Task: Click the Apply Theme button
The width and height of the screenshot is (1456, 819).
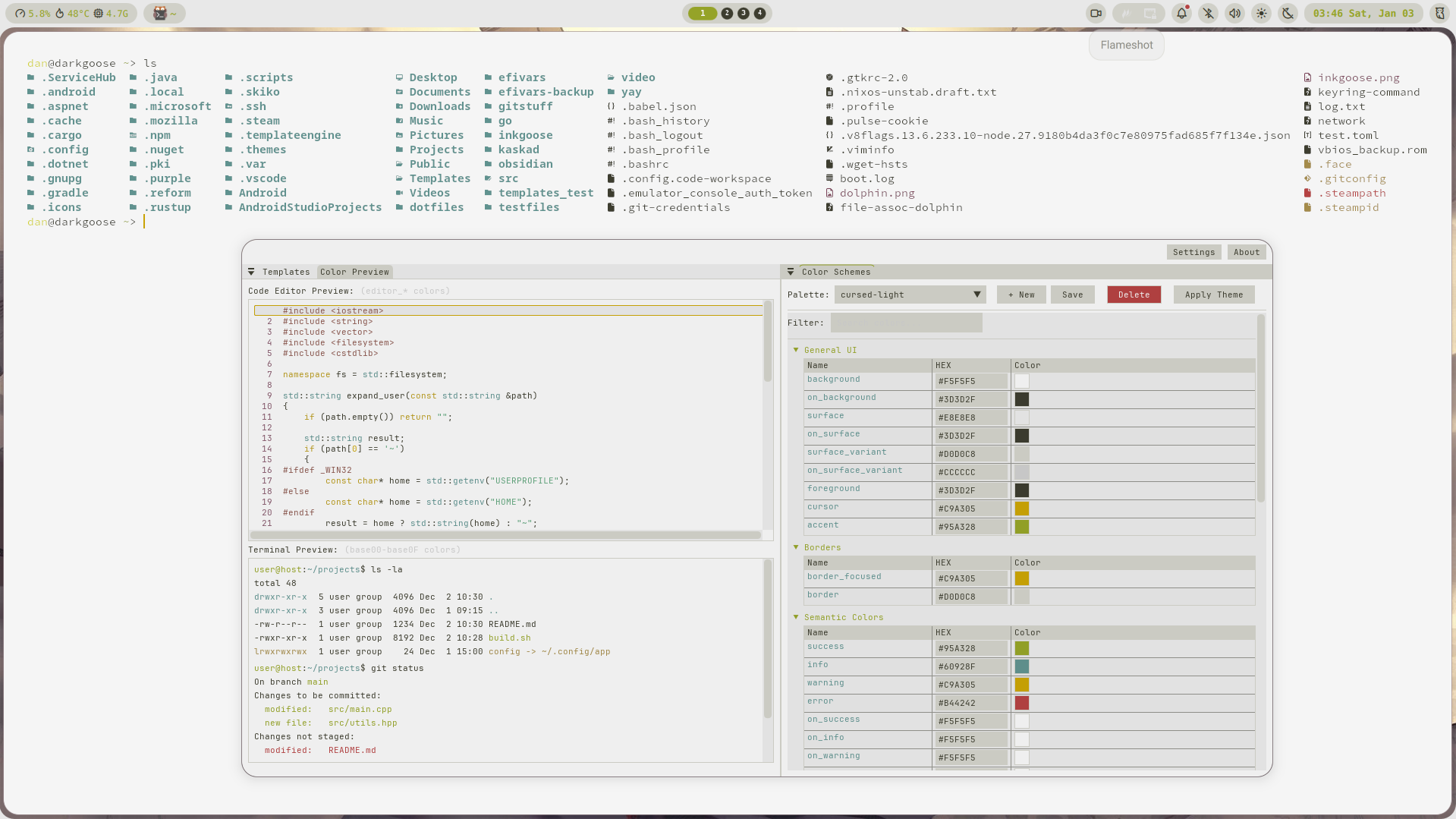Action: tap(1213, 295)
